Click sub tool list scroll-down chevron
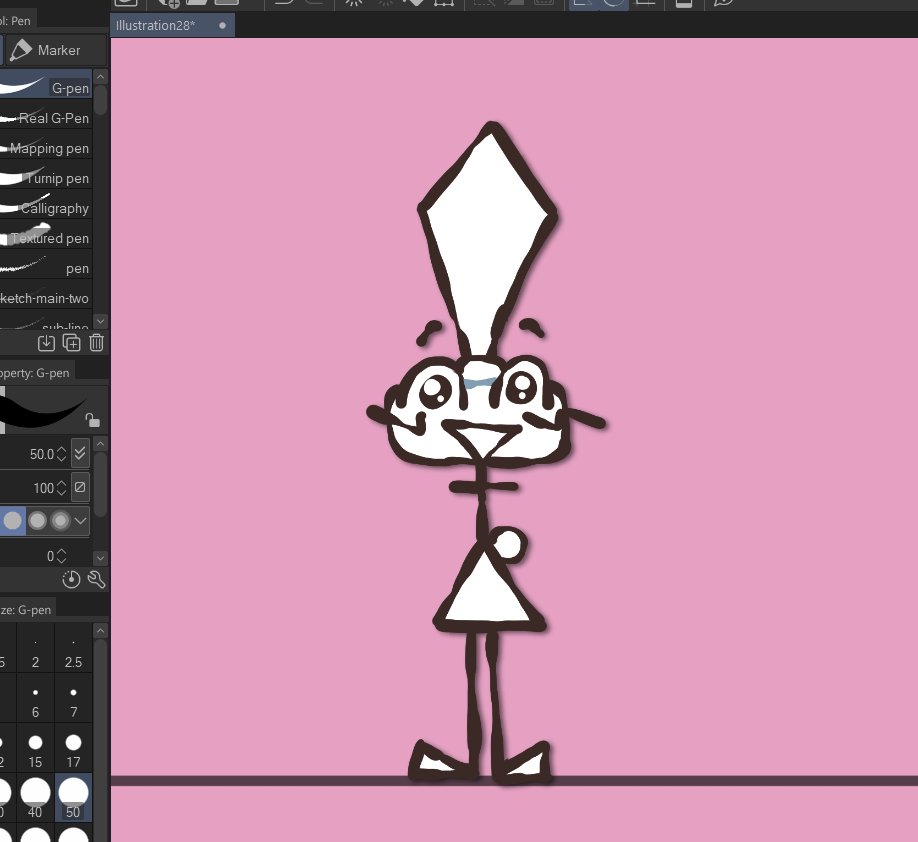 click(x=100, y=320)
